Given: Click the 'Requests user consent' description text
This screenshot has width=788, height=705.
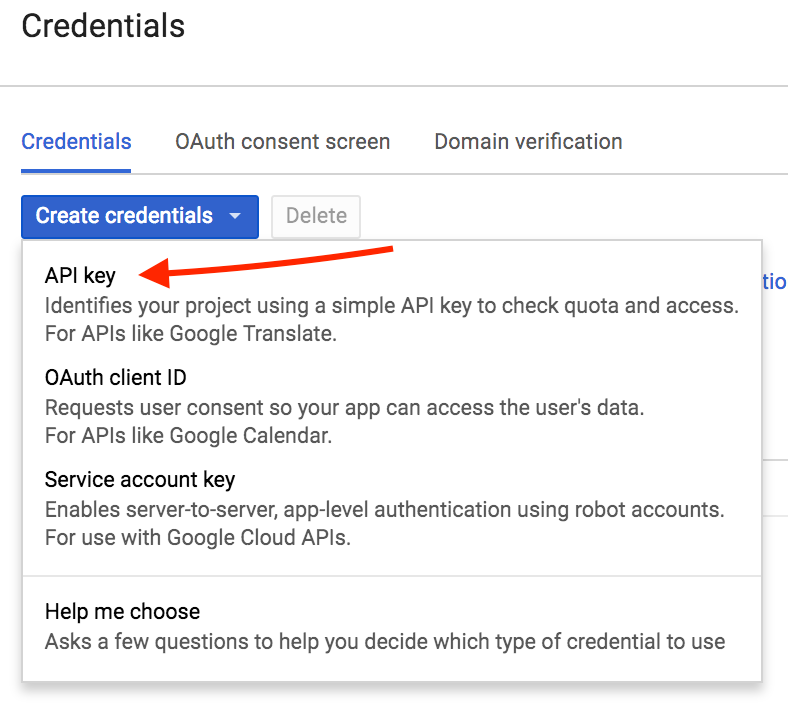Looking at the screenshot, I should point(344,408).
